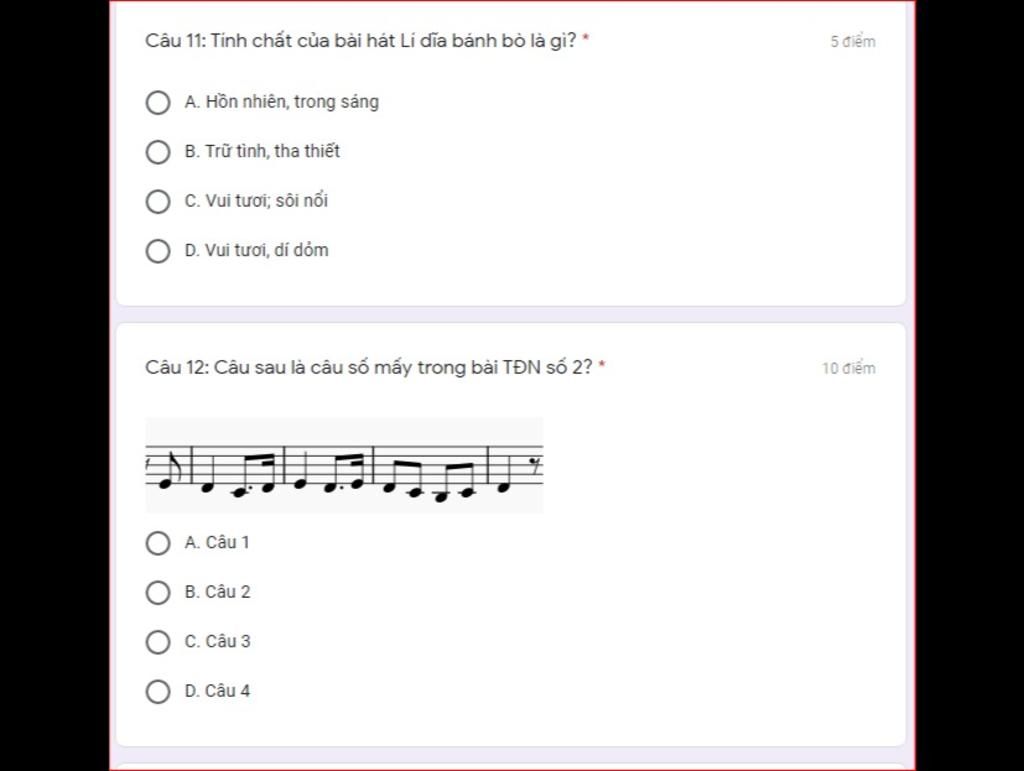The image size is (1024, 771).
Task: Click the answer text 'Trữ tình, tha thiết'
Action: pos(272,151)
